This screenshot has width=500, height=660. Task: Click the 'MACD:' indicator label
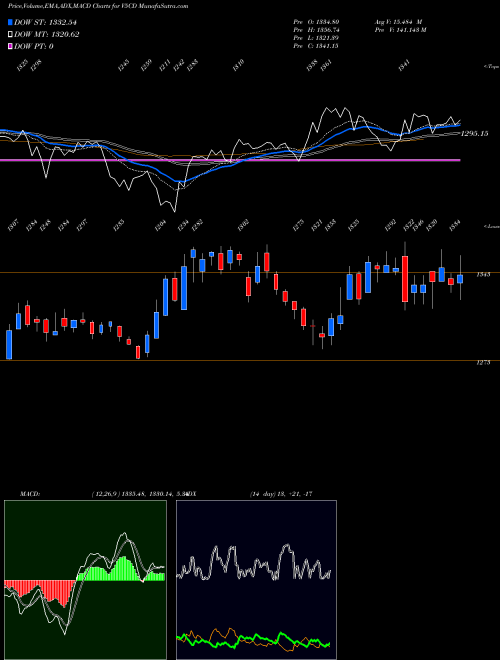click(x=30, y=494)
